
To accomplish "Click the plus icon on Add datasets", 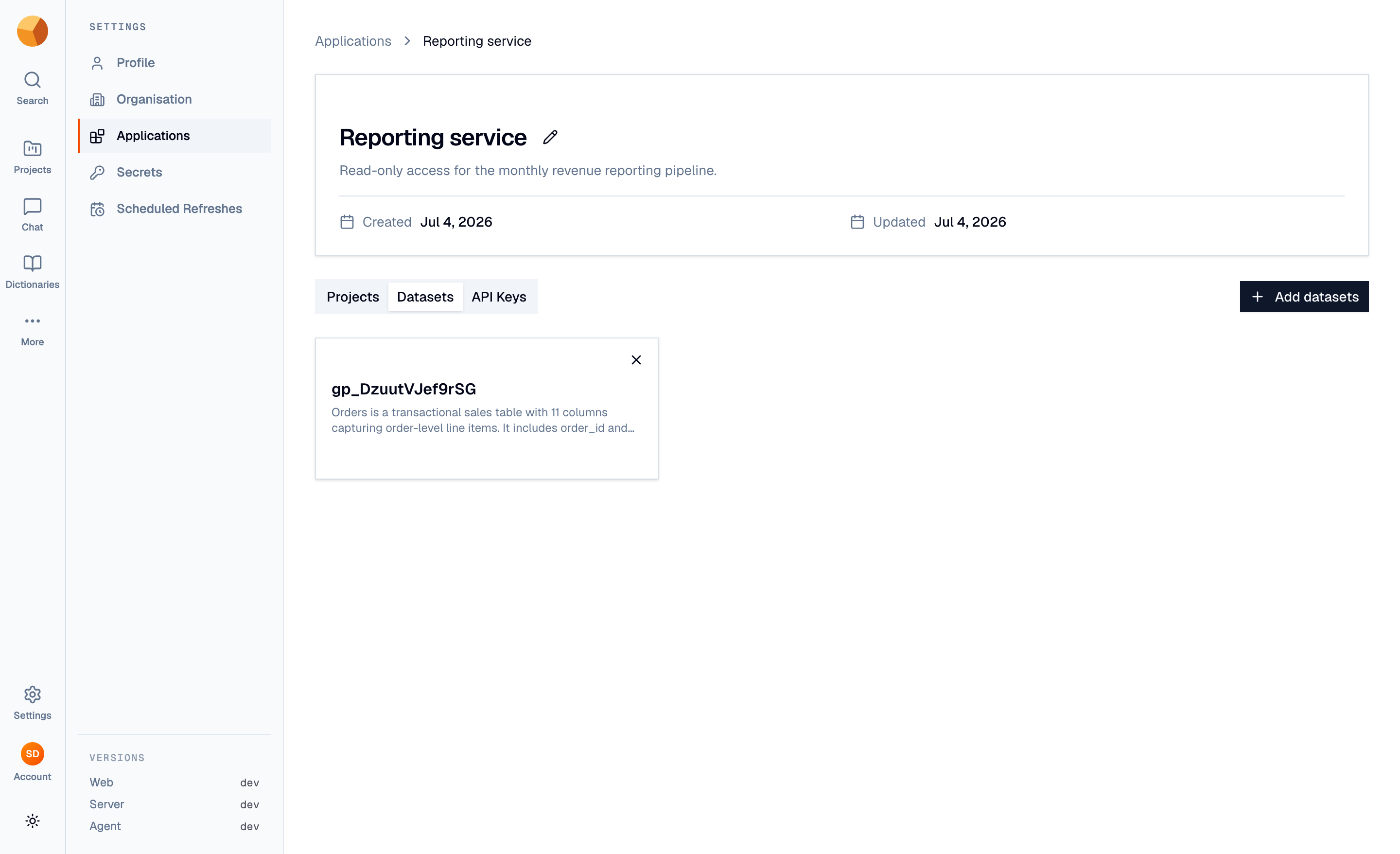I will tap(1258, 296).
